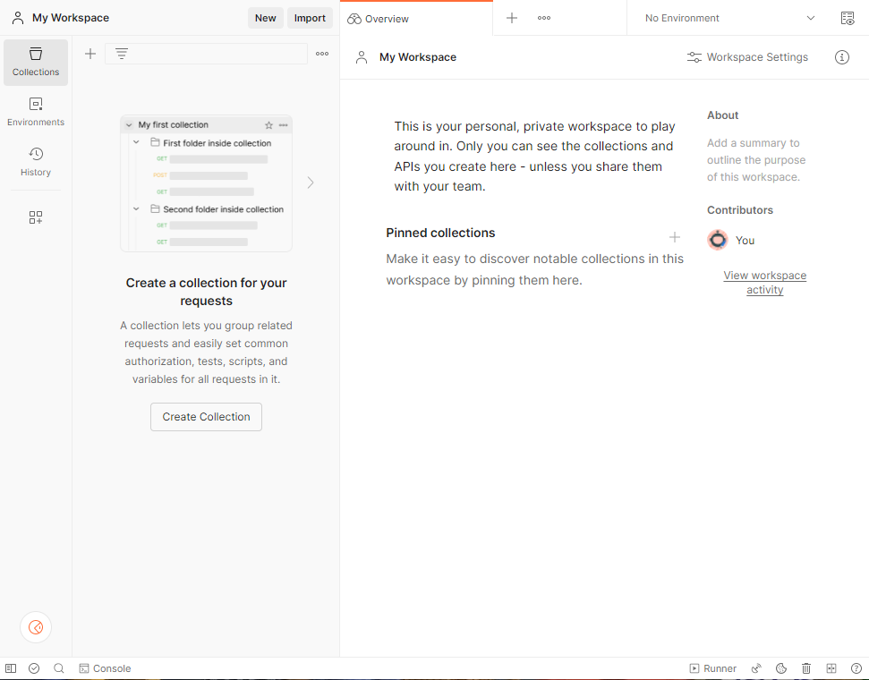Open the Collections sidebar tab
The image size is (869, 680).
click(35, 62)
